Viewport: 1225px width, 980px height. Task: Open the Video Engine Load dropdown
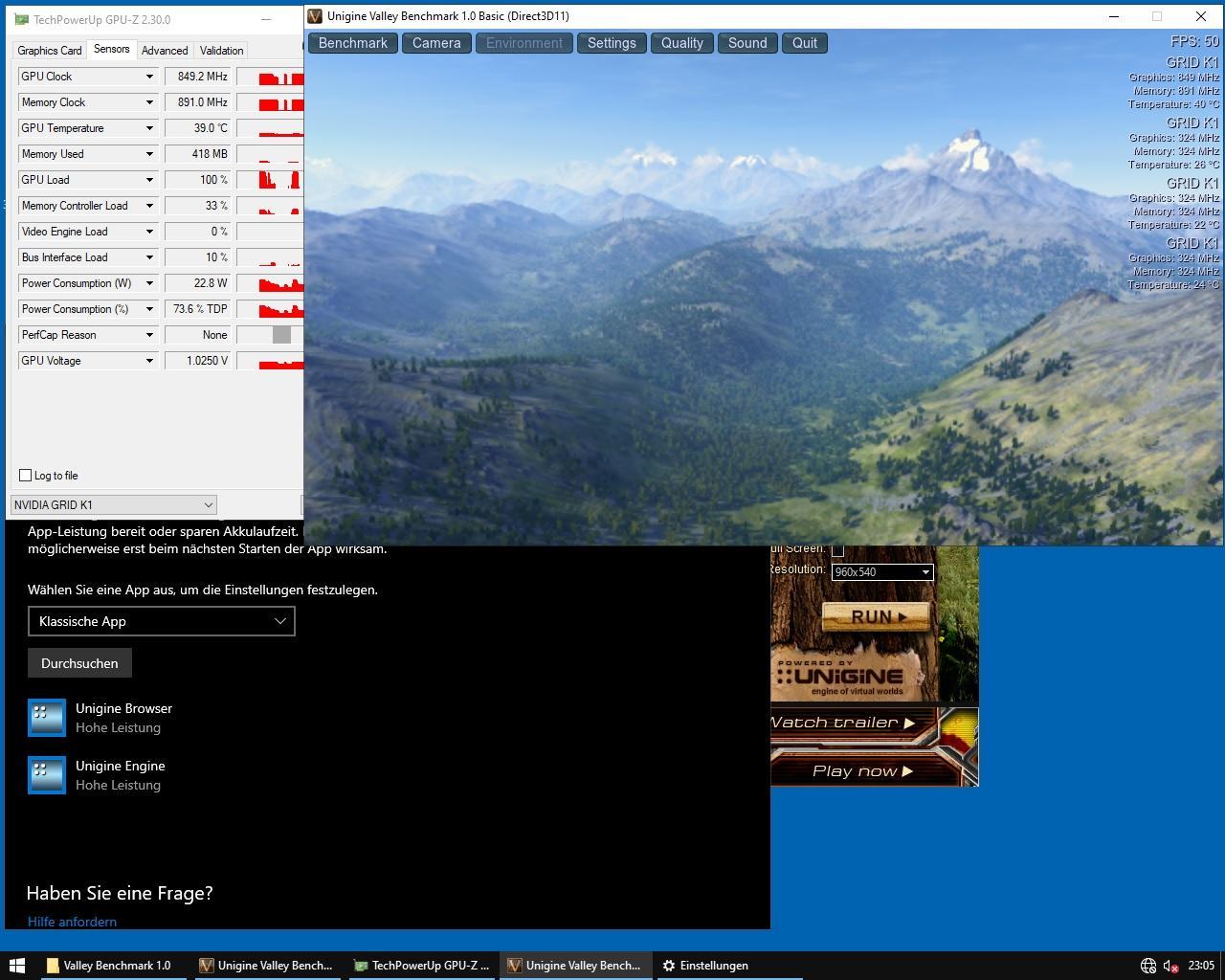point(149,232)
